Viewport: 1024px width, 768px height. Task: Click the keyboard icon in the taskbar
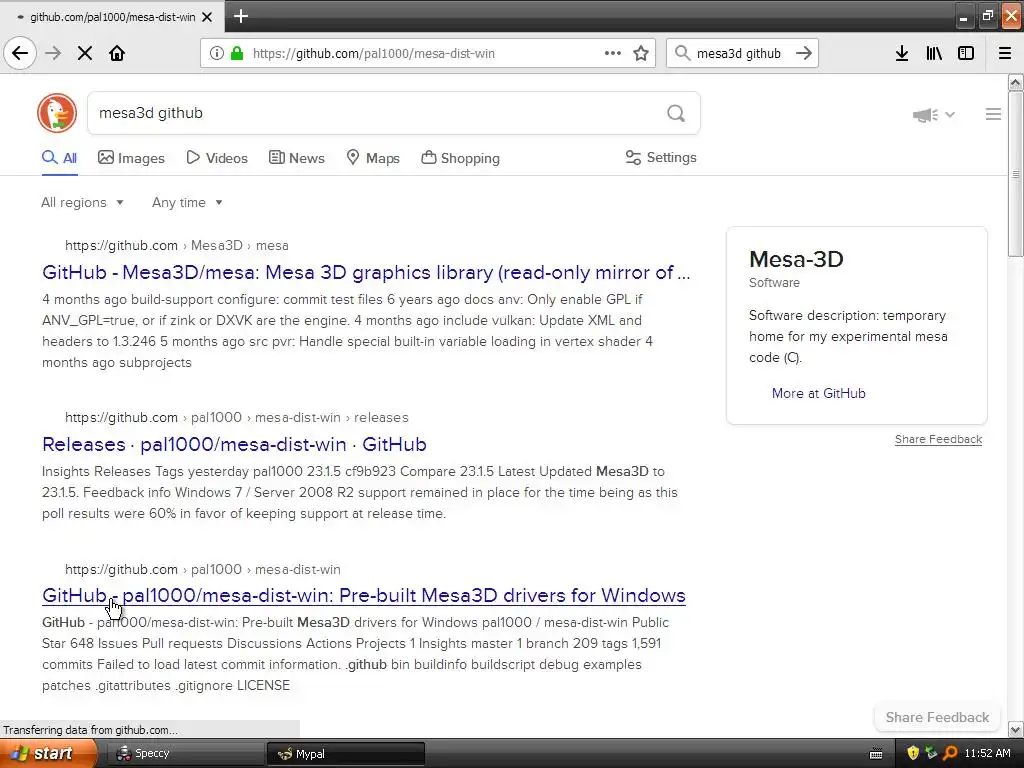click(x=876, y=754)
